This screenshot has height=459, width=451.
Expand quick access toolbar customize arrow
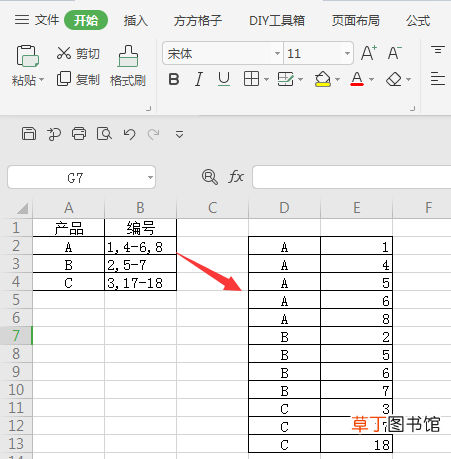tap(179, 134)
